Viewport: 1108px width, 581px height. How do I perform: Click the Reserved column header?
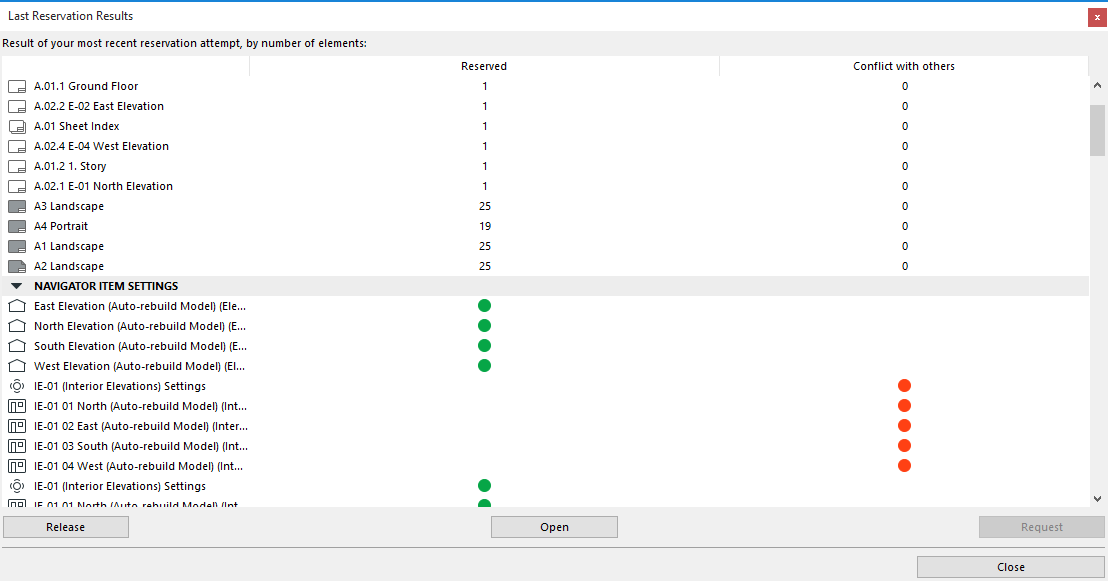point(484,66)
